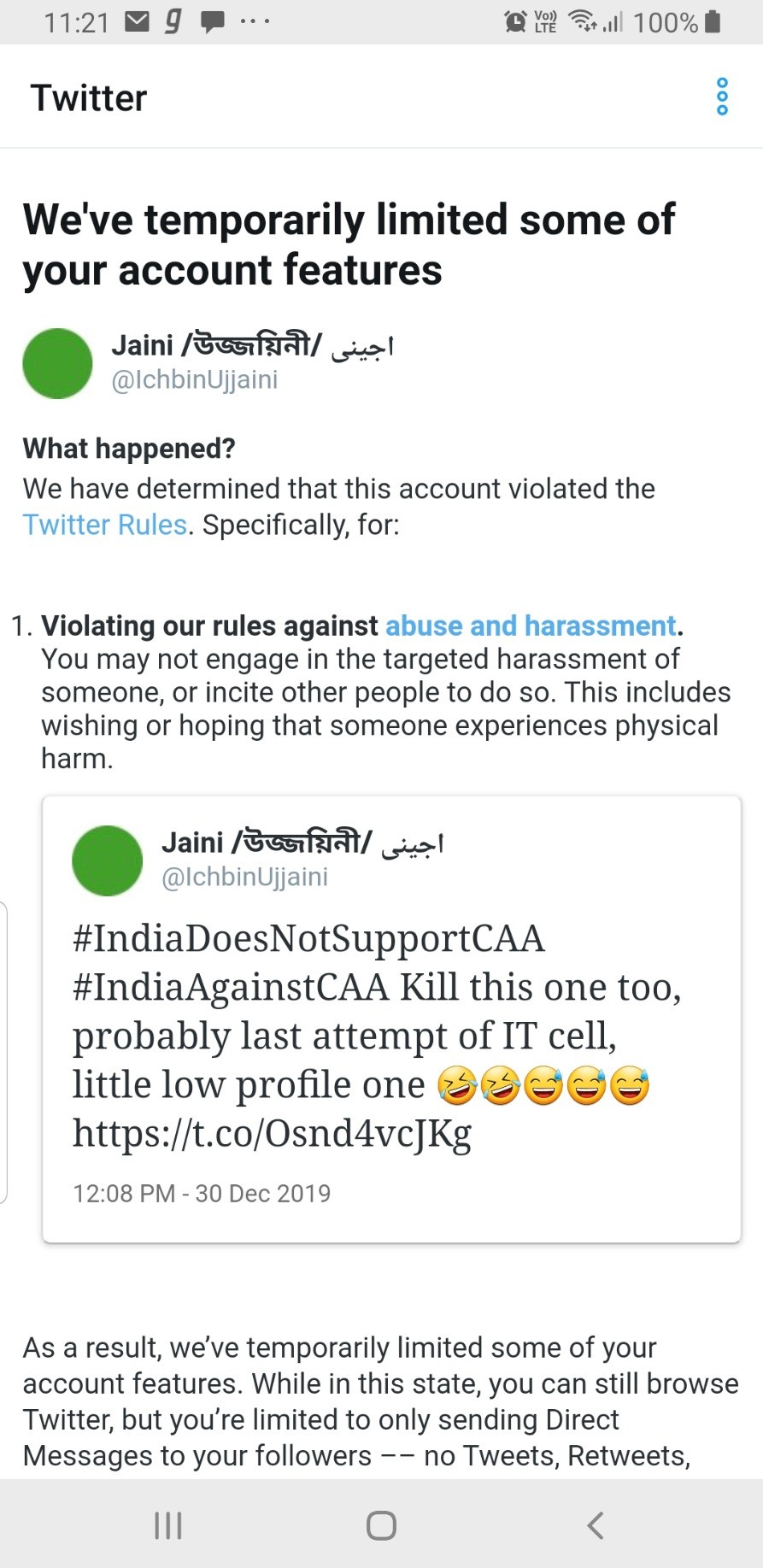Tap the Wi-Fi signal status icon
The height and width of the screenshot is (1568, 763).
click(584, 21)
